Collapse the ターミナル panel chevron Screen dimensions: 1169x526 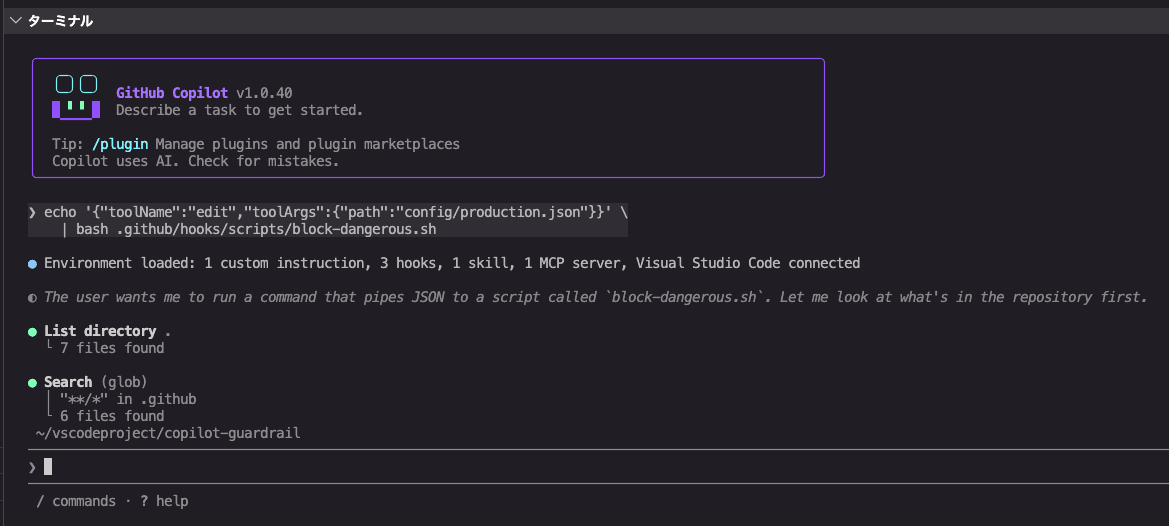(x=16, y=21)
